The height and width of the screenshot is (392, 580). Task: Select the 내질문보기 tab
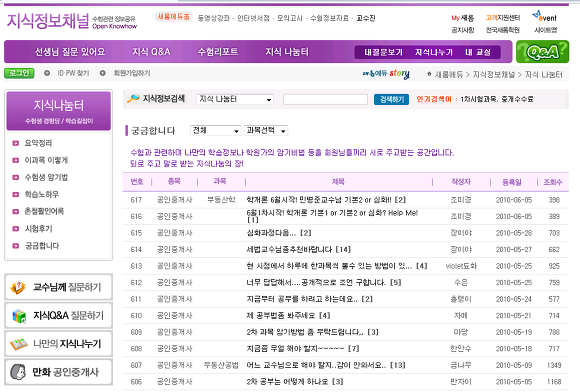(383, 53)
